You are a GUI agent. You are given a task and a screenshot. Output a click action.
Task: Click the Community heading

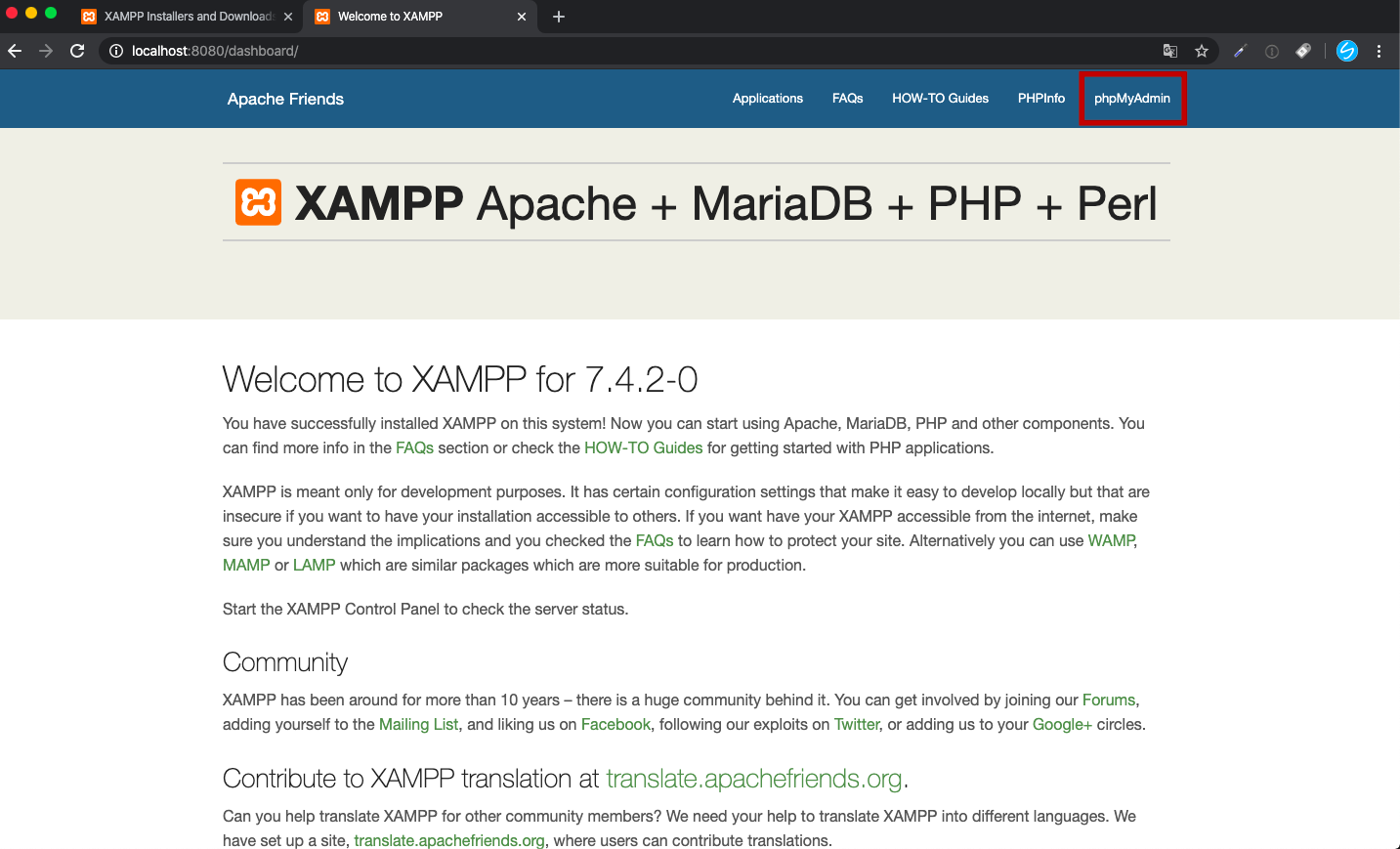point(285,662)
